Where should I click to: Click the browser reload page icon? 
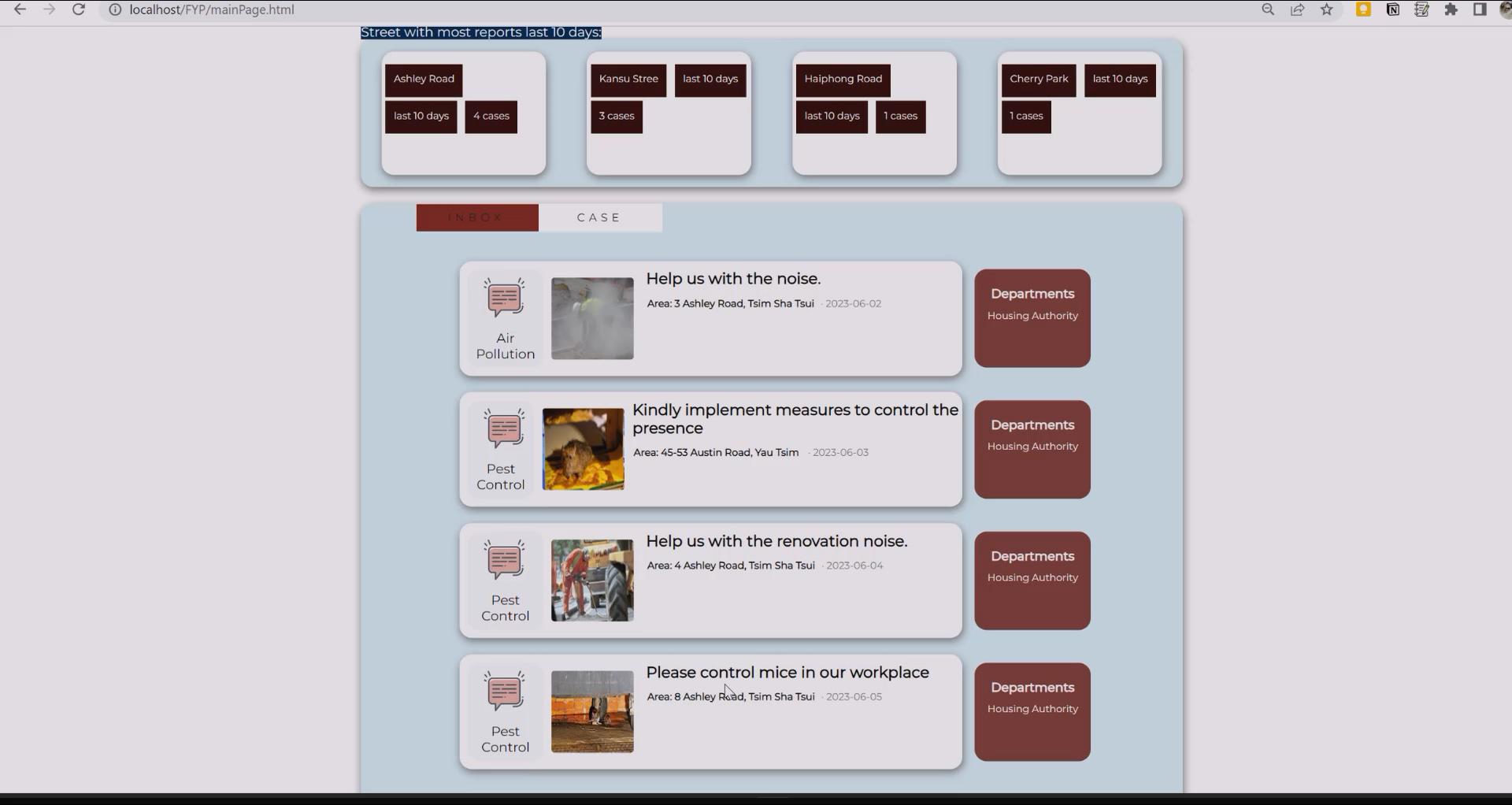[79, 9]
